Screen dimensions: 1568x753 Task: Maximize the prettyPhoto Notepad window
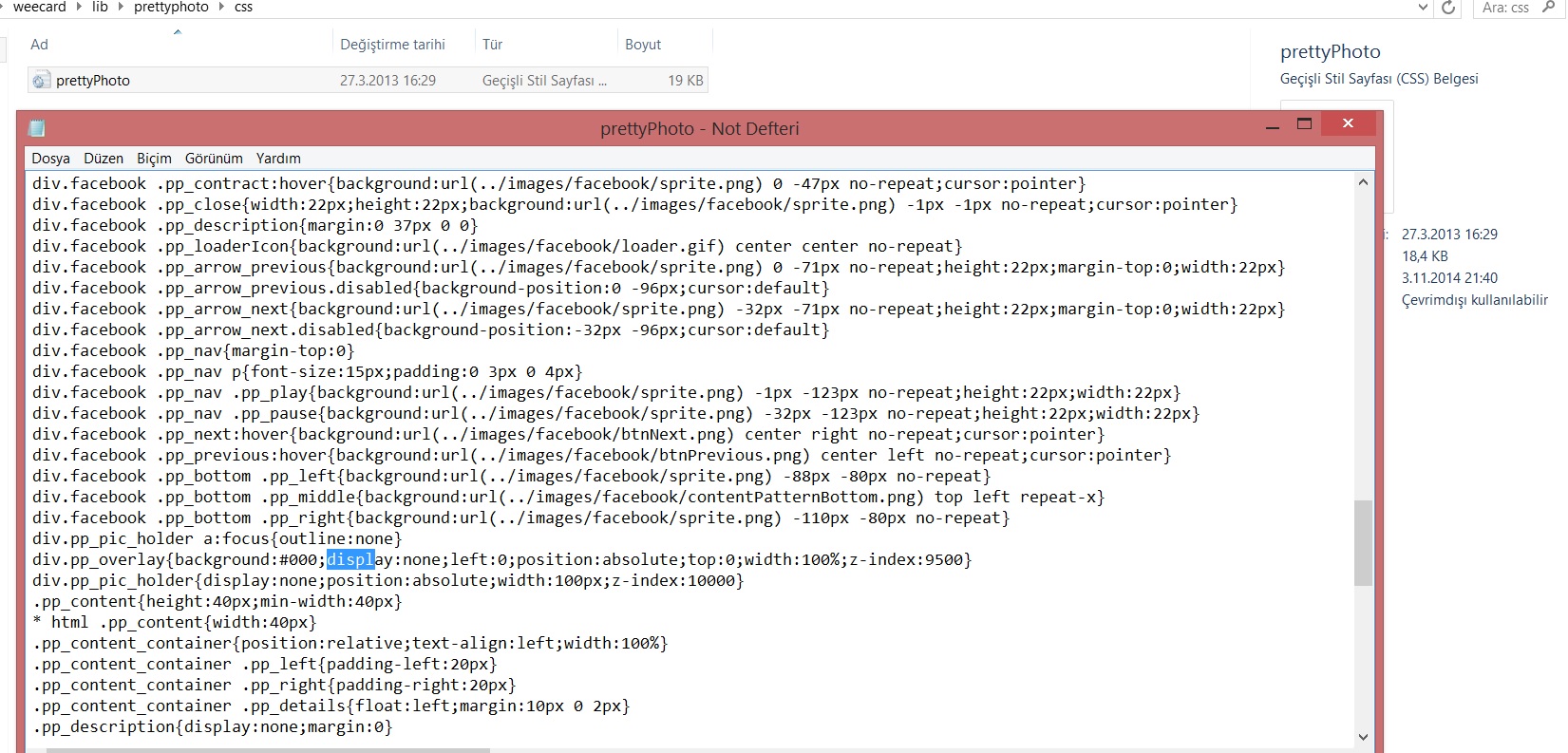pyautogui.click(x=1304, y=124)
